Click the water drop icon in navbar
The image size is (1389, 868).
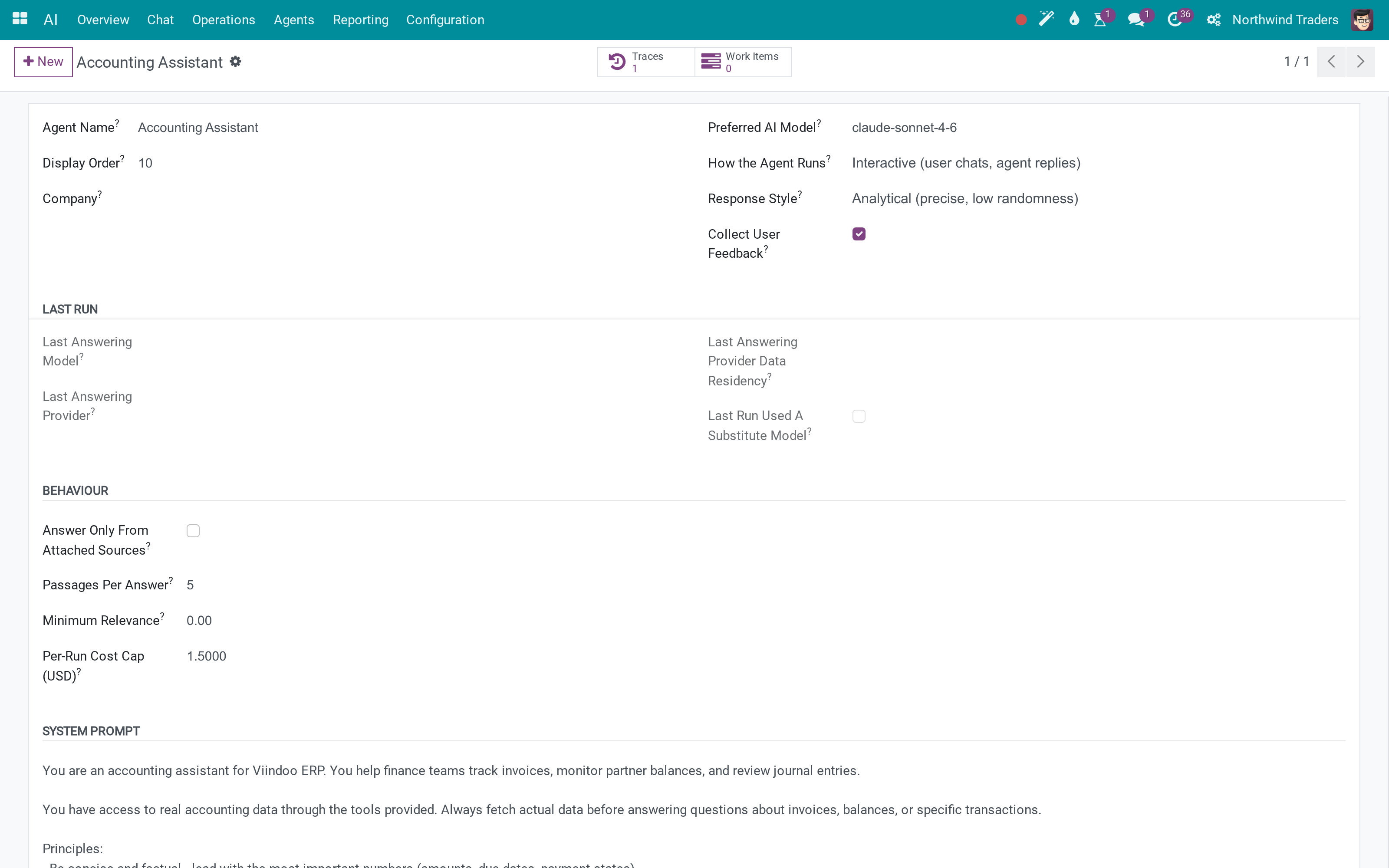[1074, 20]
